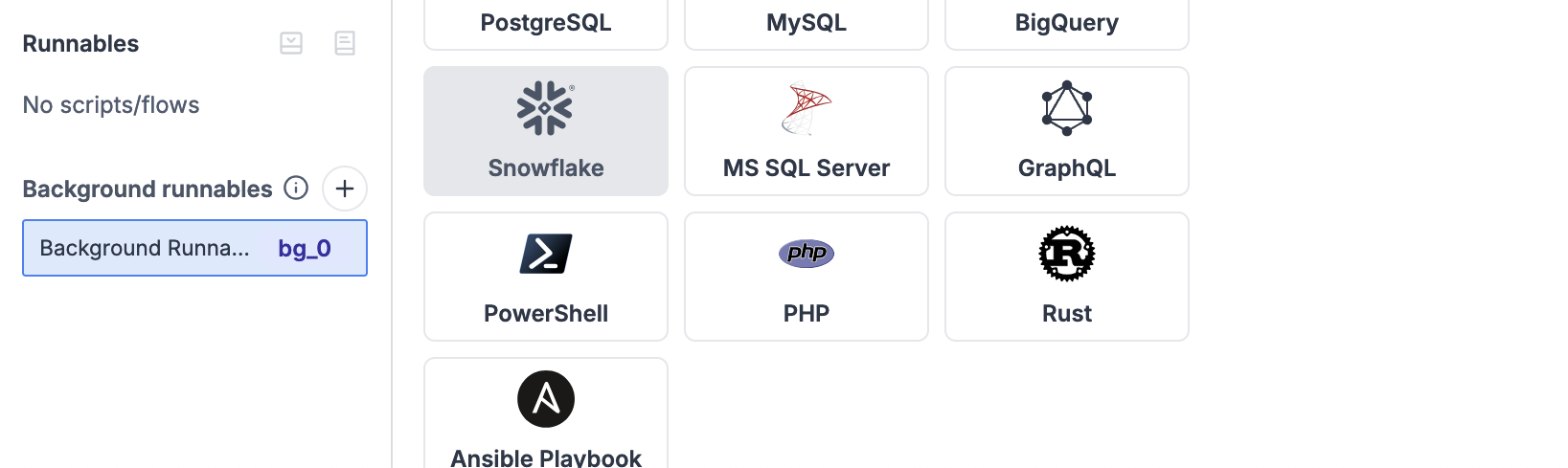Add a new background runnable
This screenshot has height=468, width=1568.
click(x=345, y=189)
